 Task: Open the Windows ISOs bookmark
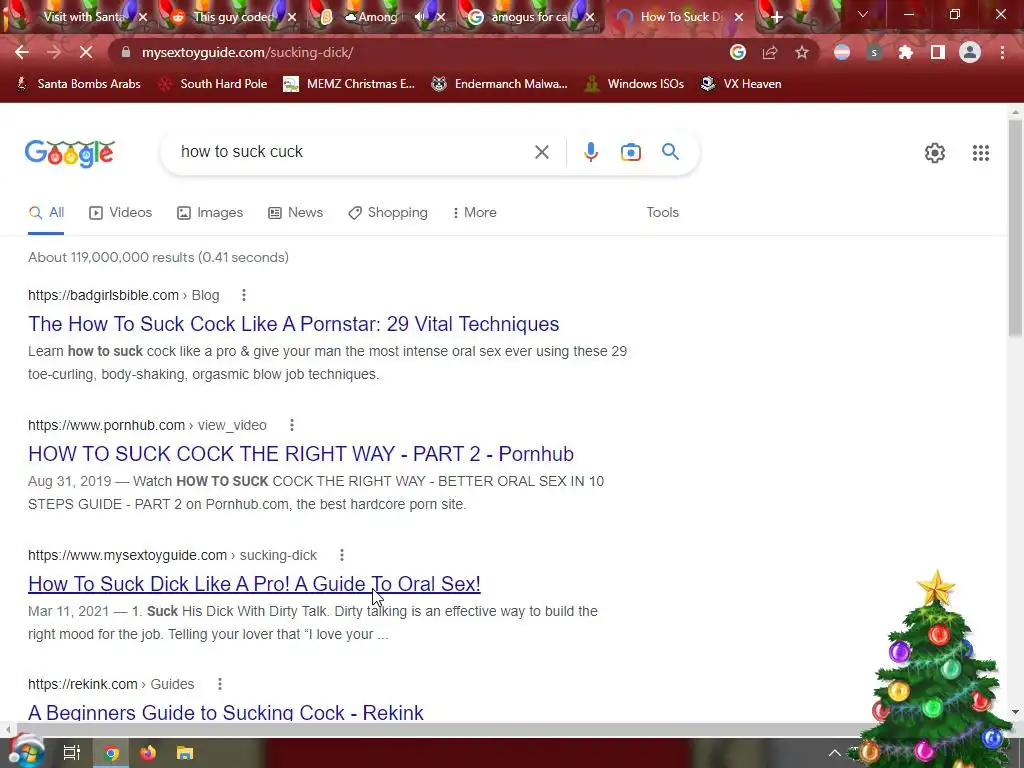click(x=634, y=84)
